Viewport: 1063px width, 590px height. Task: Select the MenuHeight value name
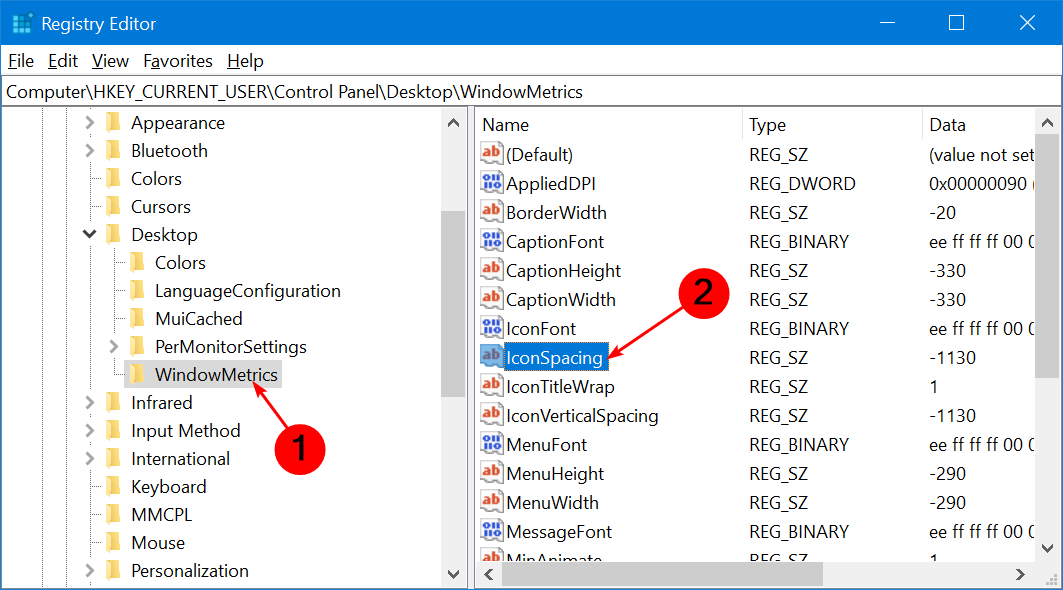click(x=555, y=473)
